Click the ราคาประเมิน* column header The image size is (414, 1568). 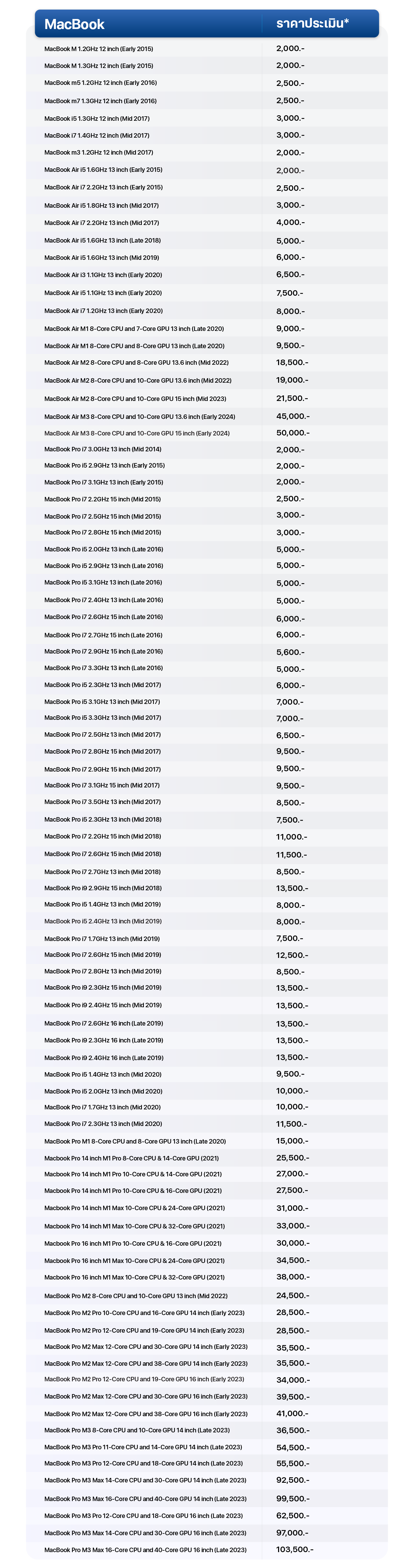pyautogui.click(x=312, y=24)
